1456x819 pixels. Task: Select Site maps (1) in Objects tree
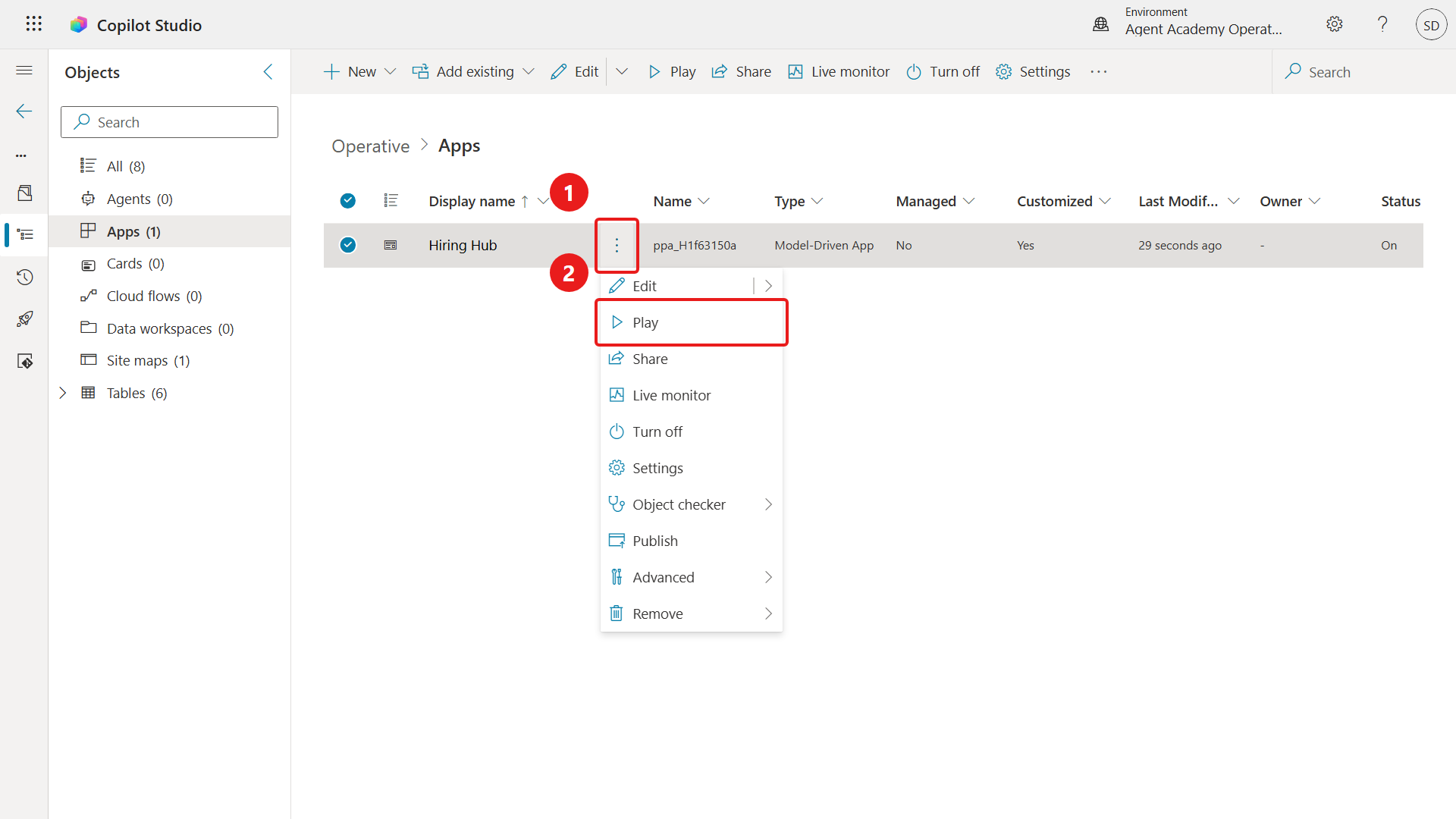point(170,360)
